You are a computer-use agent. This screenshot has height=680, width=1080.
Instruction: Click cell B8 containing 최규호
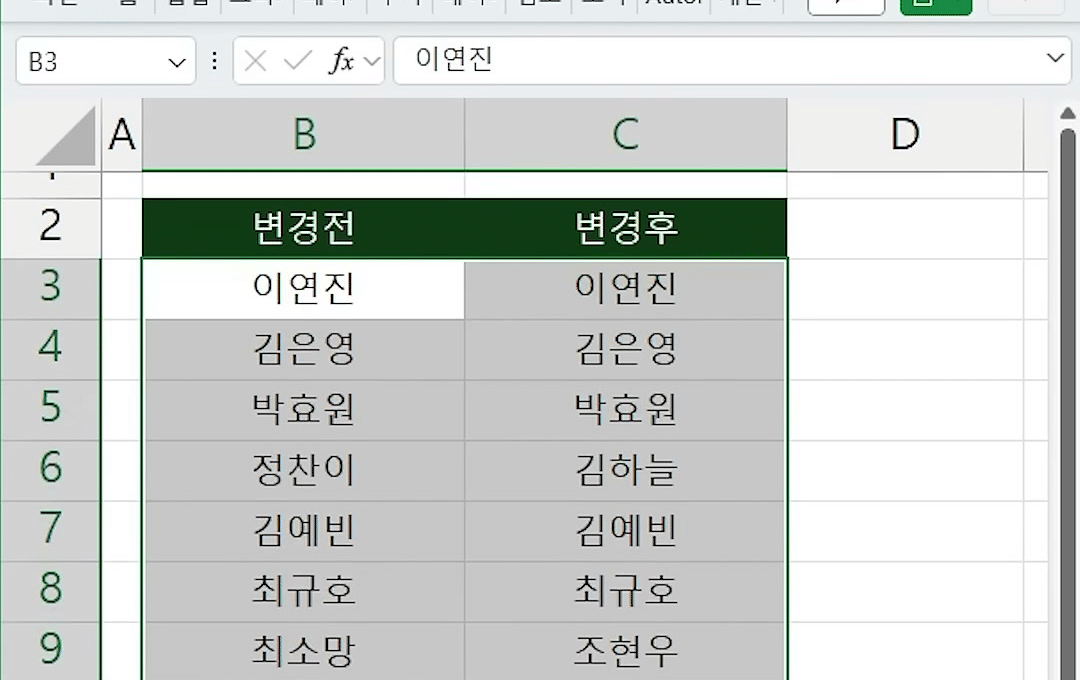click(304, 592)
